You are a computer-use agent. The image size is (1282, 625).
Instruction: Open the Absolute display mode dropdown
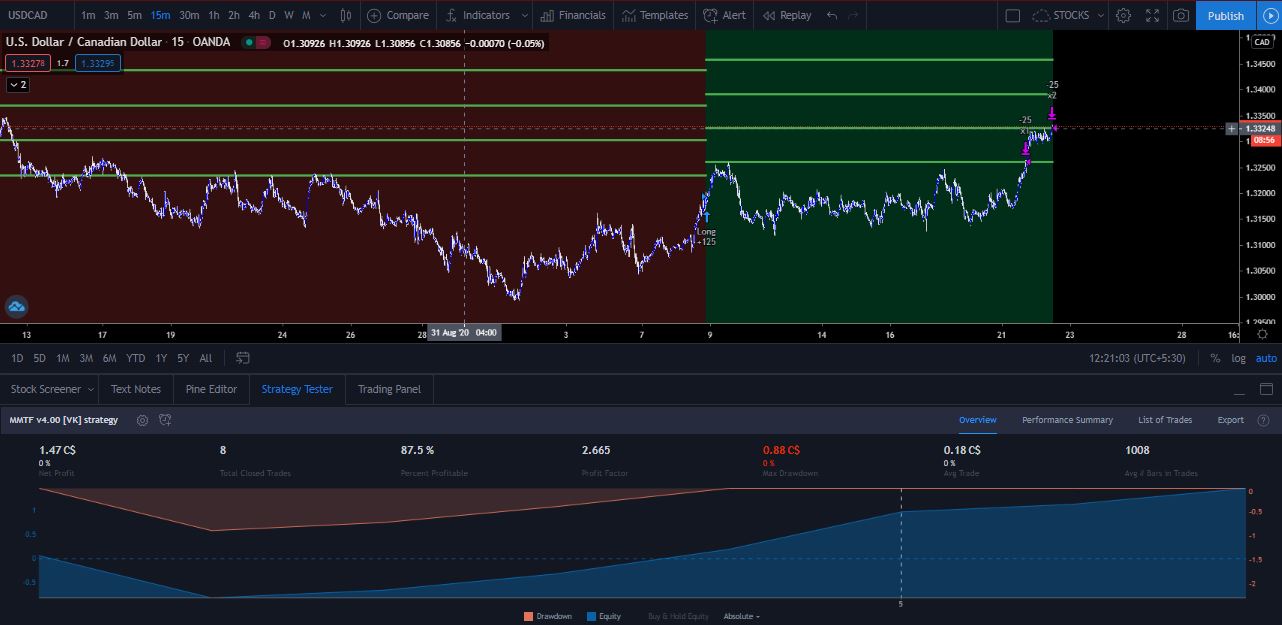[x=740, y=616]
